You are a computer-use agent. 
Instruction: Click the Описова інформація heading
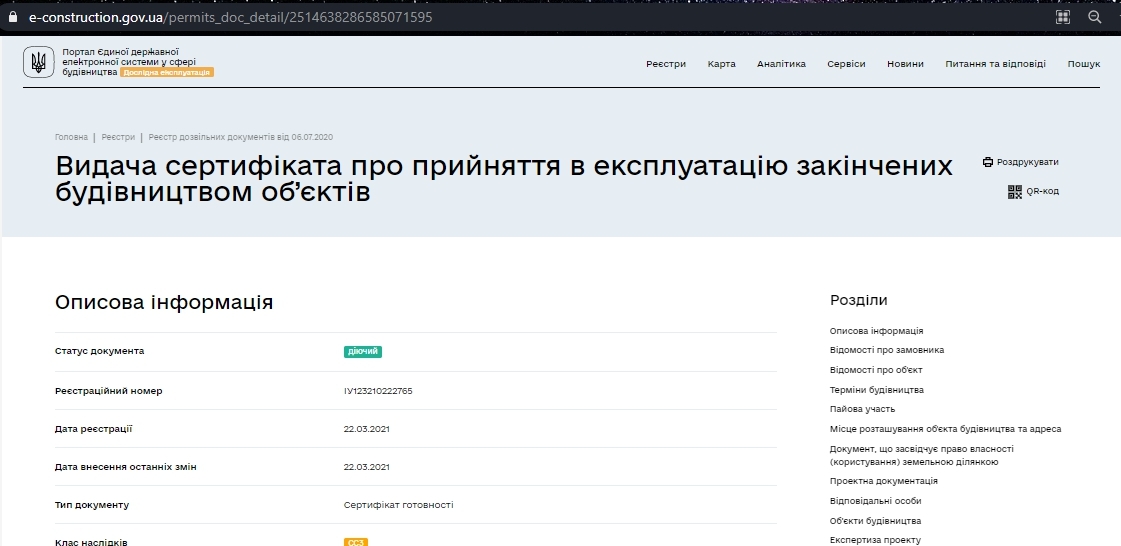click(x=164, y=302)
